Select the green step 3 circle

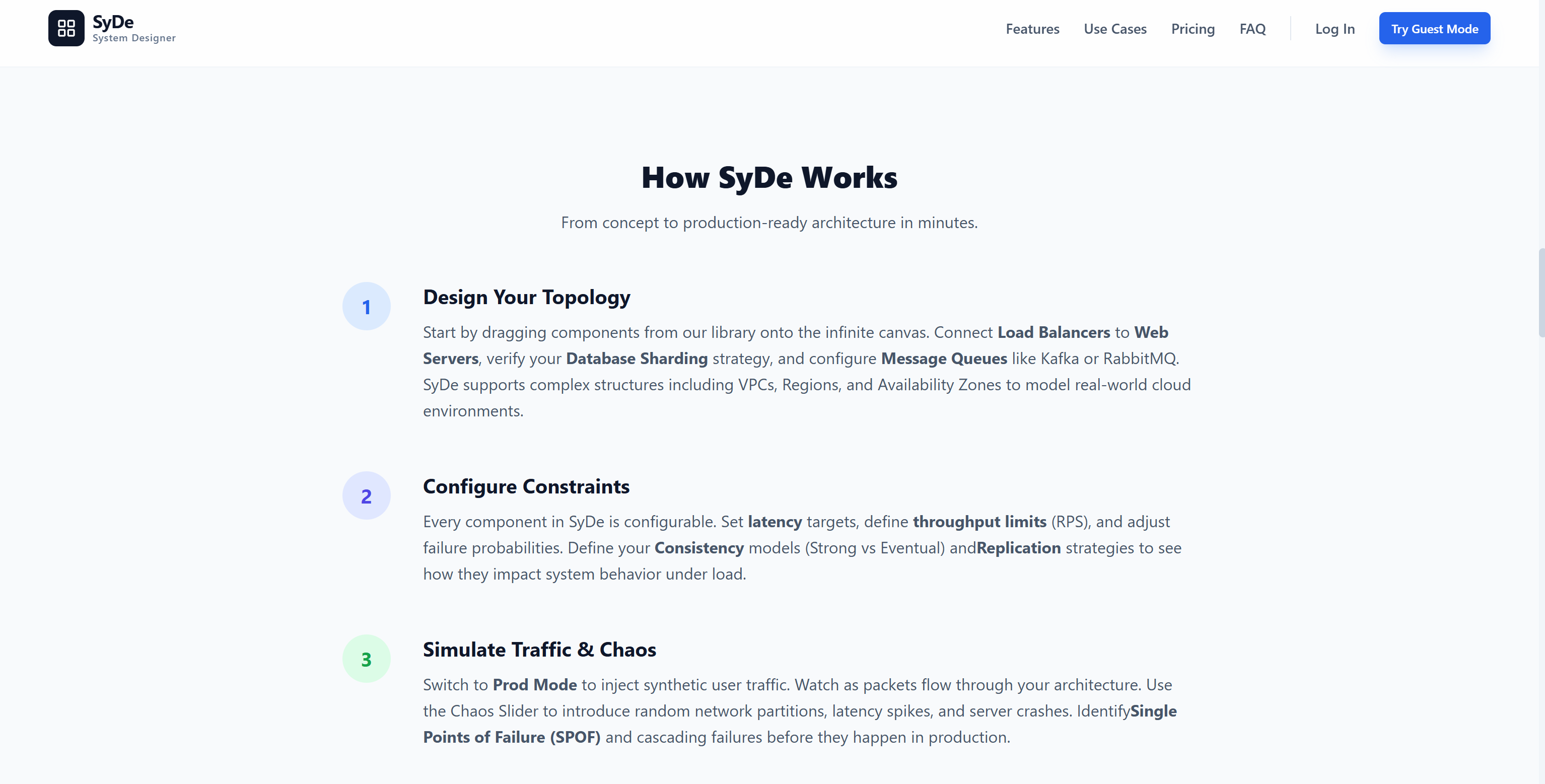(366, 658)
